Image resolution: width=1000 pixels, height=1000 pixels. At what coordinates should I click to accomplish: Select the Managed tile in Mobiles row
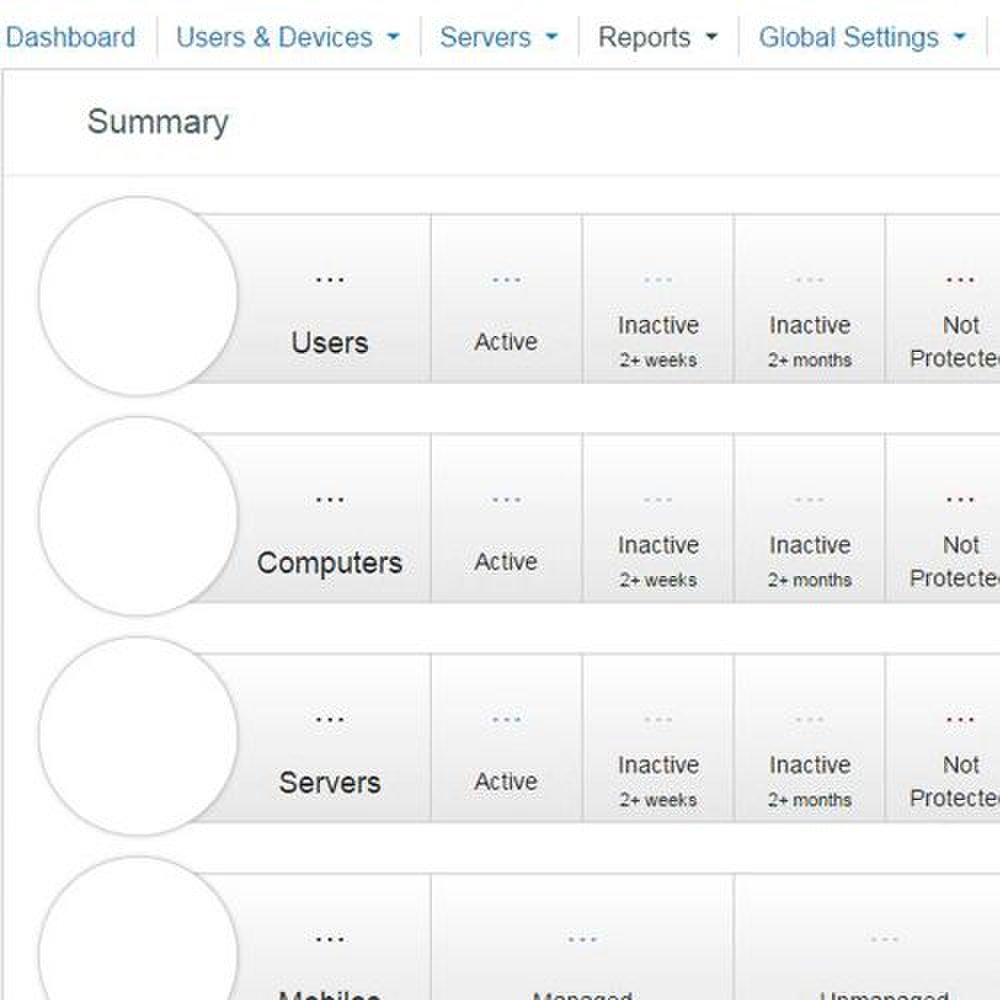[582, 938]
